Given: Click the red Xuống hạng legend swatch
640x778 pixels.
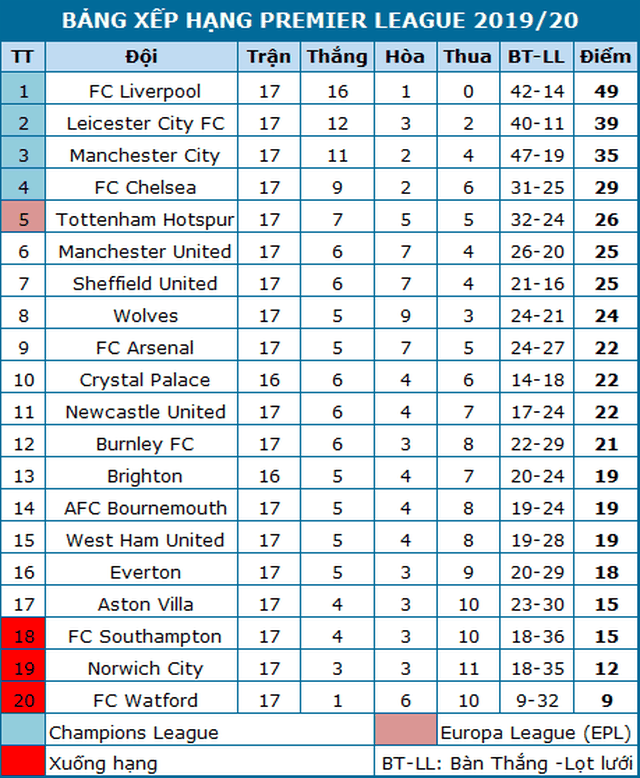Looking at the screenshot, I should [24, 763].
